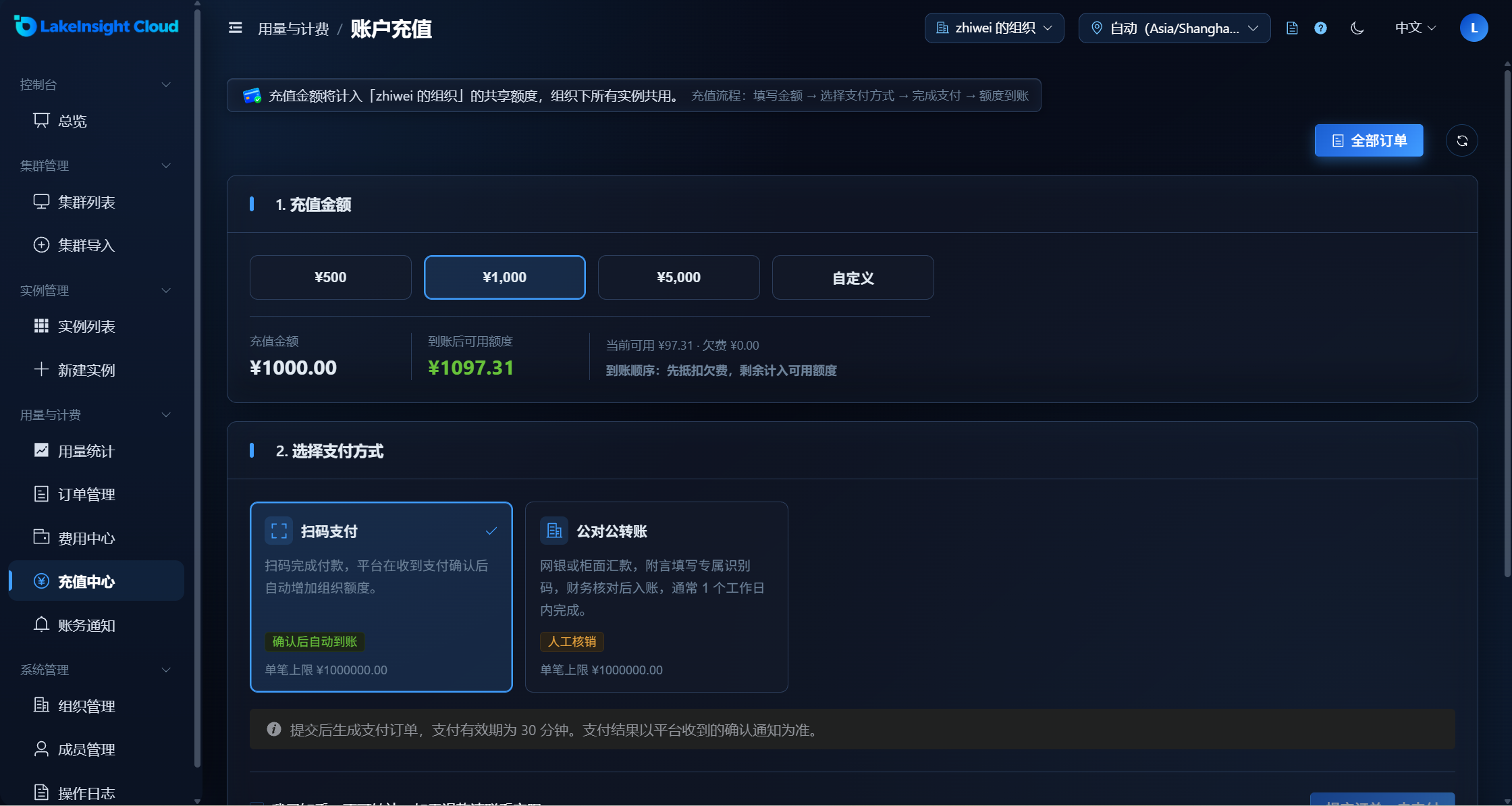Image resolution: width=1512 pixels, height=806 pixels.
Task: Select the ¥500 recharge amount
Action: point(331,277)
